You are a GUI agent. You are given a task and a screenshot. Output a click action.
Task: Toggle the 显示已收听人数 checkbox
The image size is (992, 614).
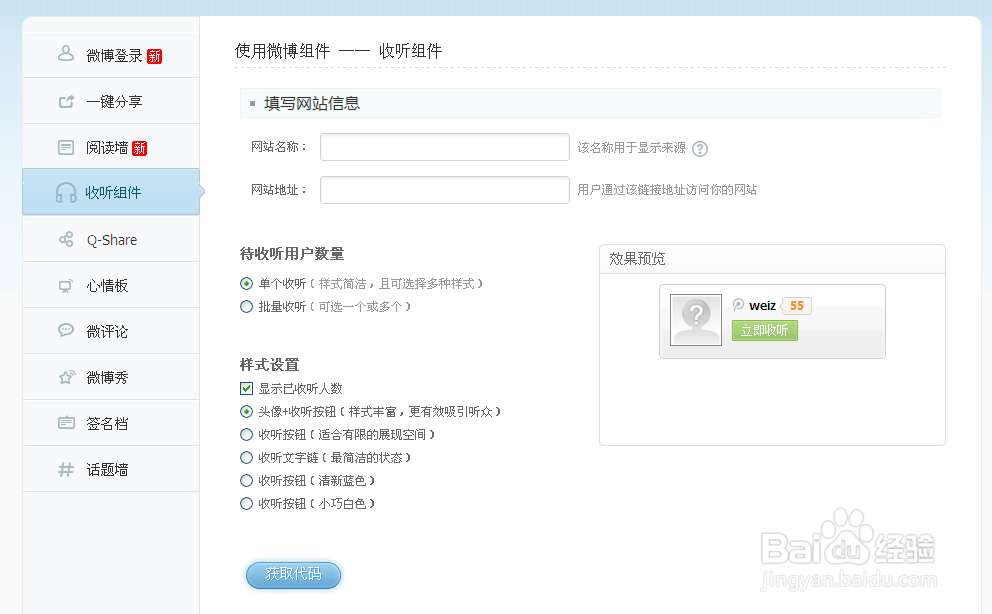tap(246, 388)
